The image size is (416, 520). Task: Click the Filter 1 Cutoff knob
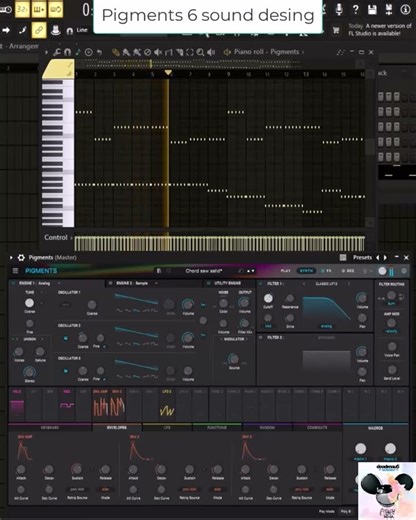(268, 298)
